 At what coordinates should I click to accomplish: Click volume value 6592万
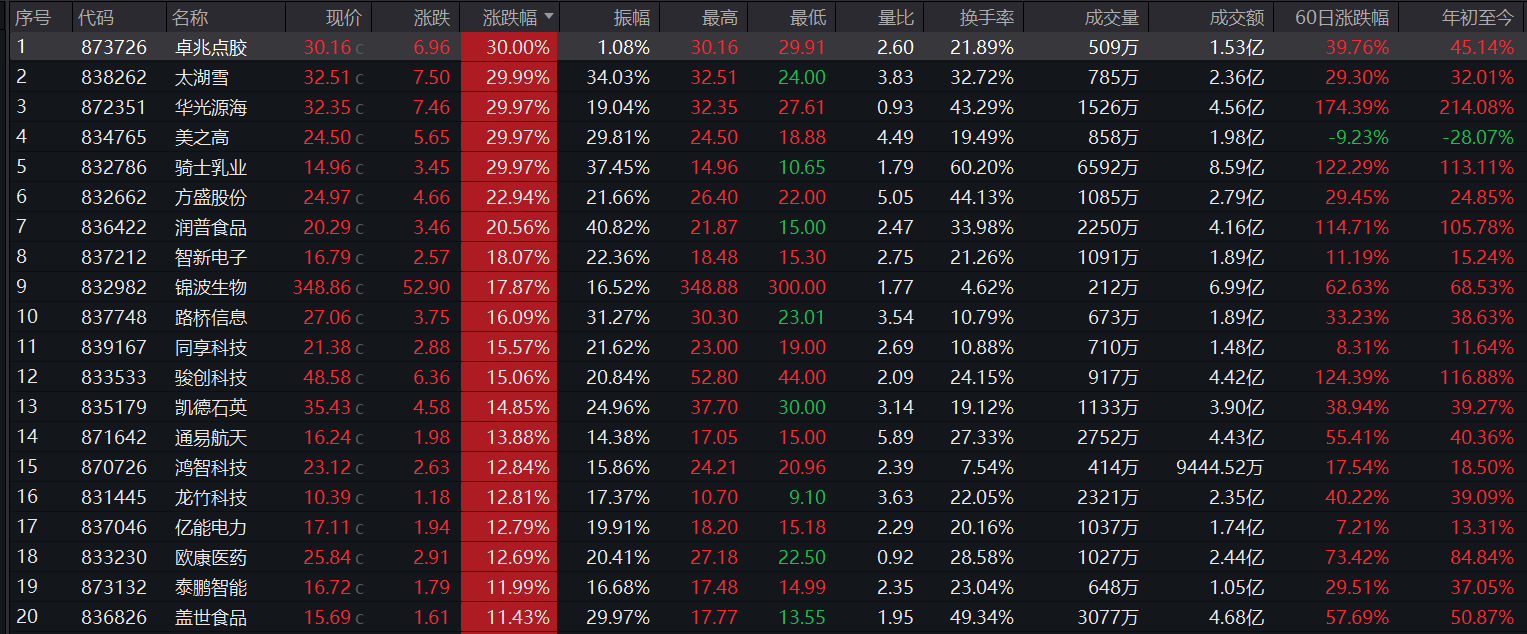pyautogui.click(x=1107, y=167)
